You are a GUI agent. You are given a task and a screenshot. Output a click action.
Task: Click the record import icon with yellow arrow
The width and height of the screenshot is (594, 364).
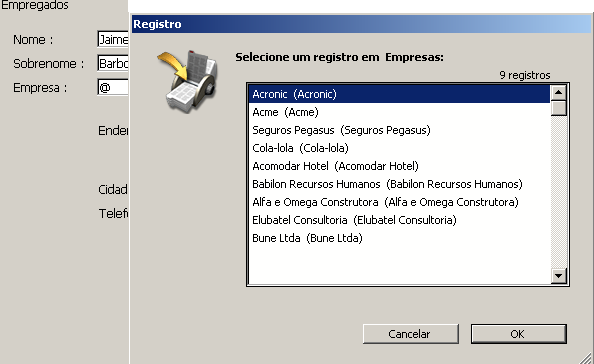[x=188, y=81]
